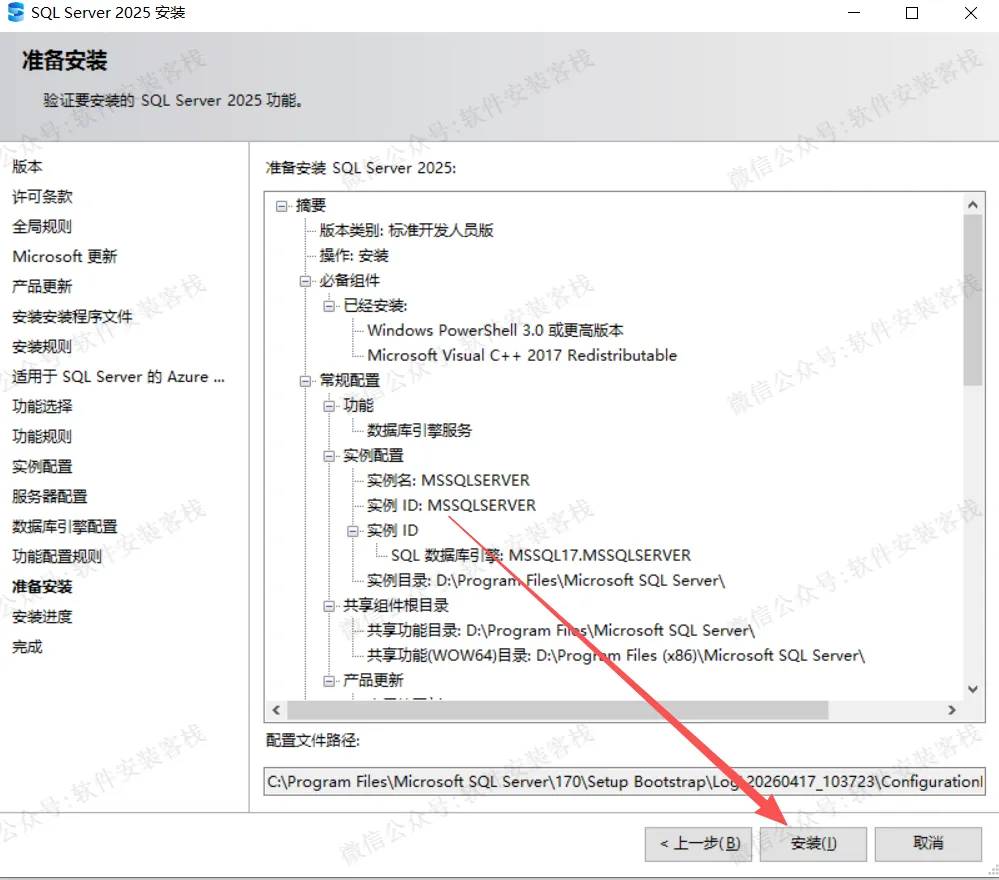This screenshot has height=880, width=999.
Task: Select Windows PowerShell 3.0 或更高版本 row
Action: pos(495,331)
